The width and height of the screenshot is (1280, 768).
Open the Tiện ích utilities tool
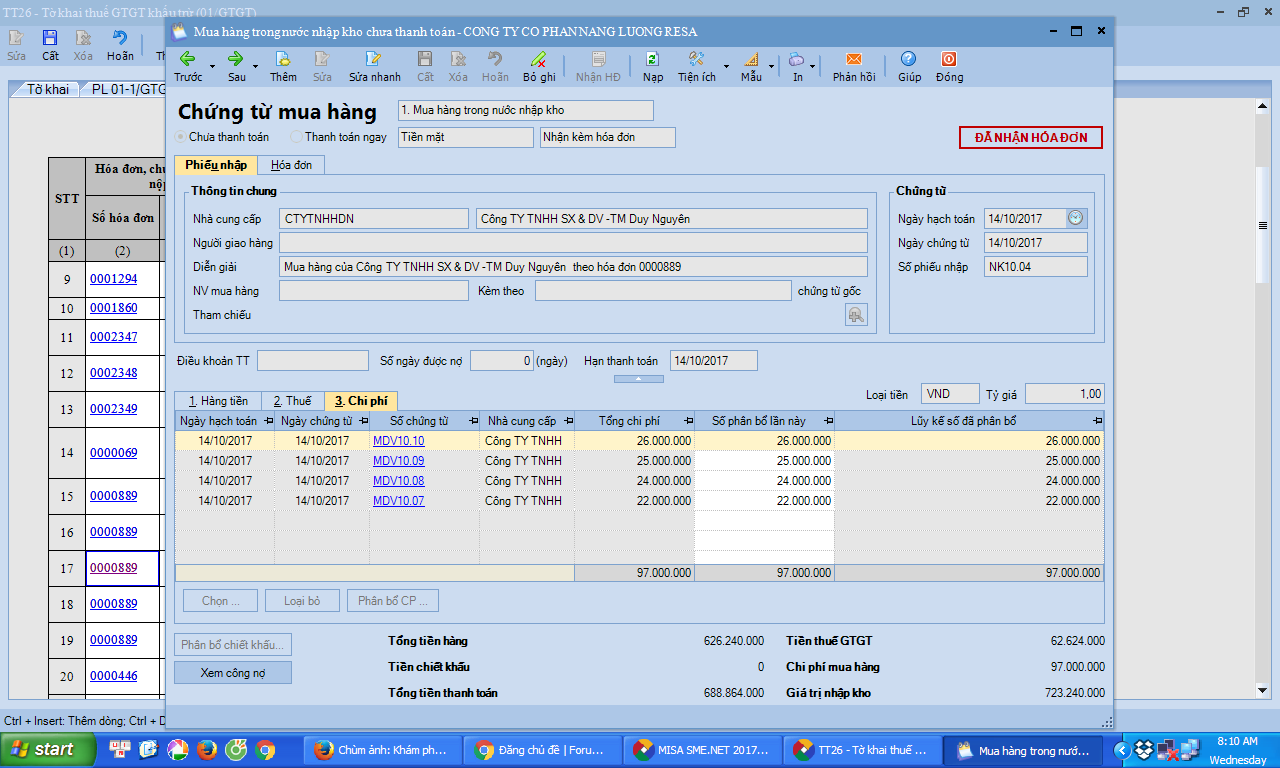696,66
